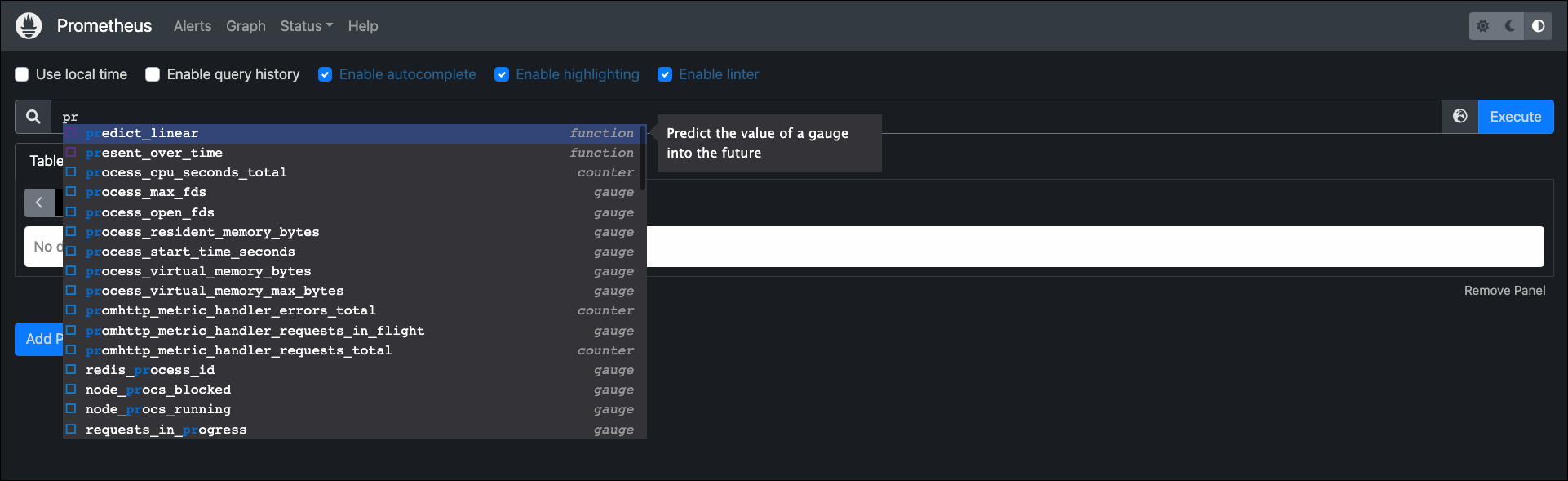Image resolution: width=1568 pixels, height=481 pixels.
Task: Select process_resident_memory_bytes suggestion
Action: [355, 232]
